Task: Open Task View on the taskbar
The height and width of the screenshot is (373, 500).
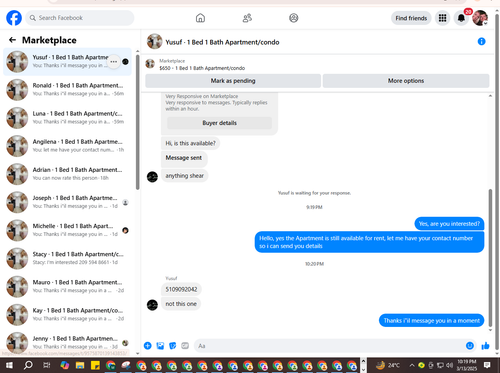Action: 47,365
